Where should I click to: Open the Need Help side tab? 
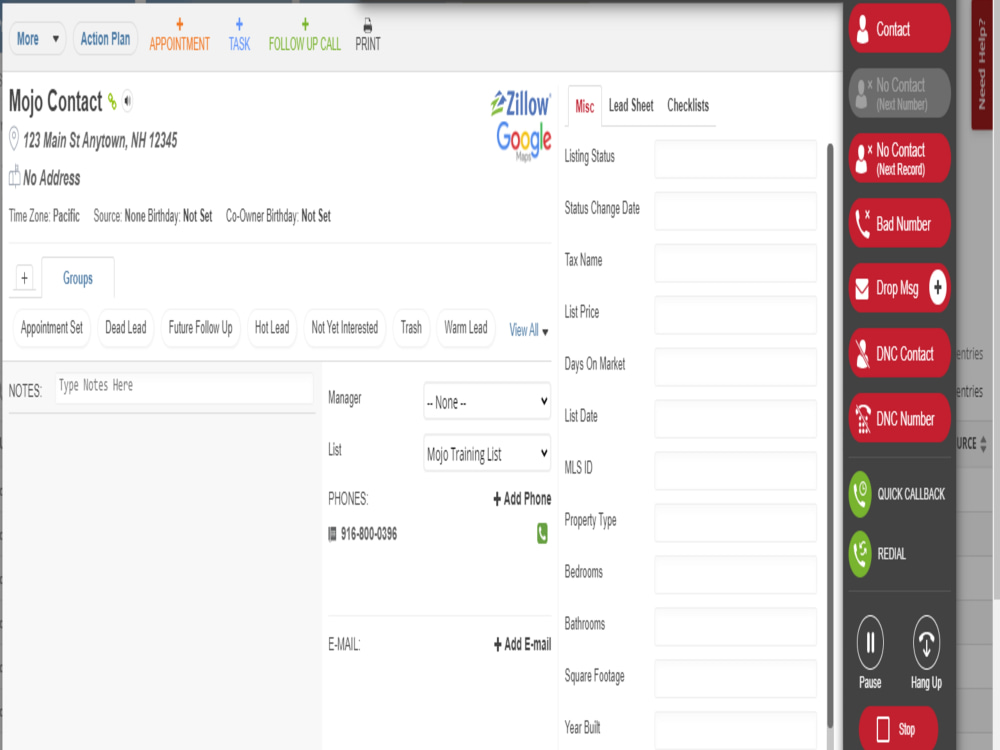(x=982, y=65)
